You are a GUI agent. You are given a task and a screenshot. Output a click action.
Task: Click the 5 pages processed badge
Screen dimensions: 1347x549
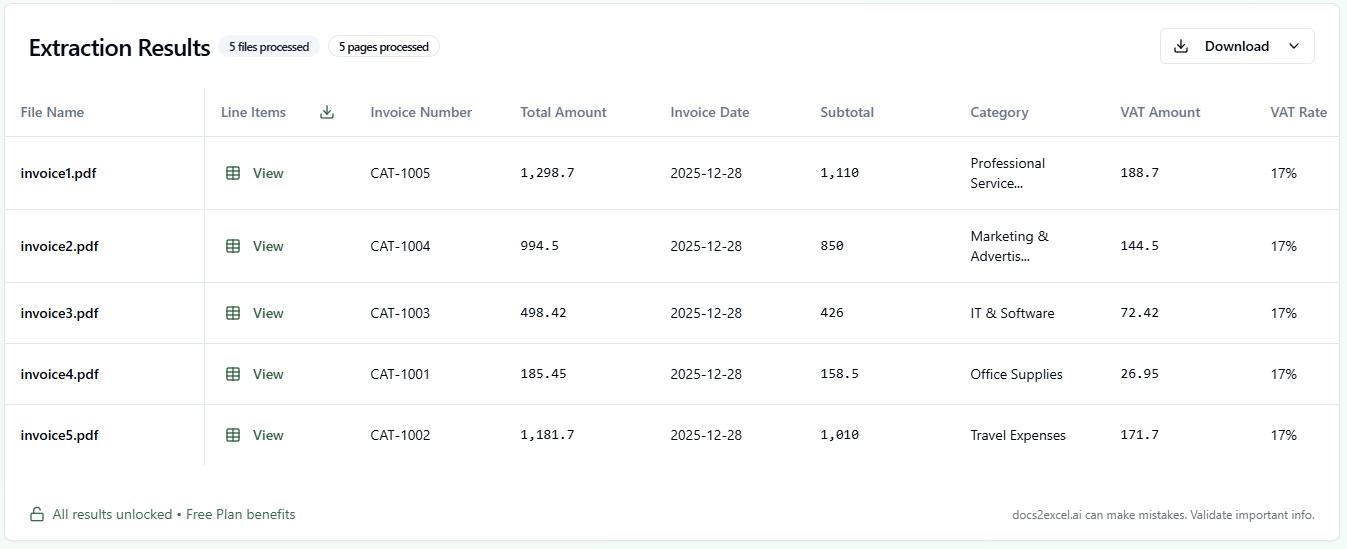coord(384,47)
